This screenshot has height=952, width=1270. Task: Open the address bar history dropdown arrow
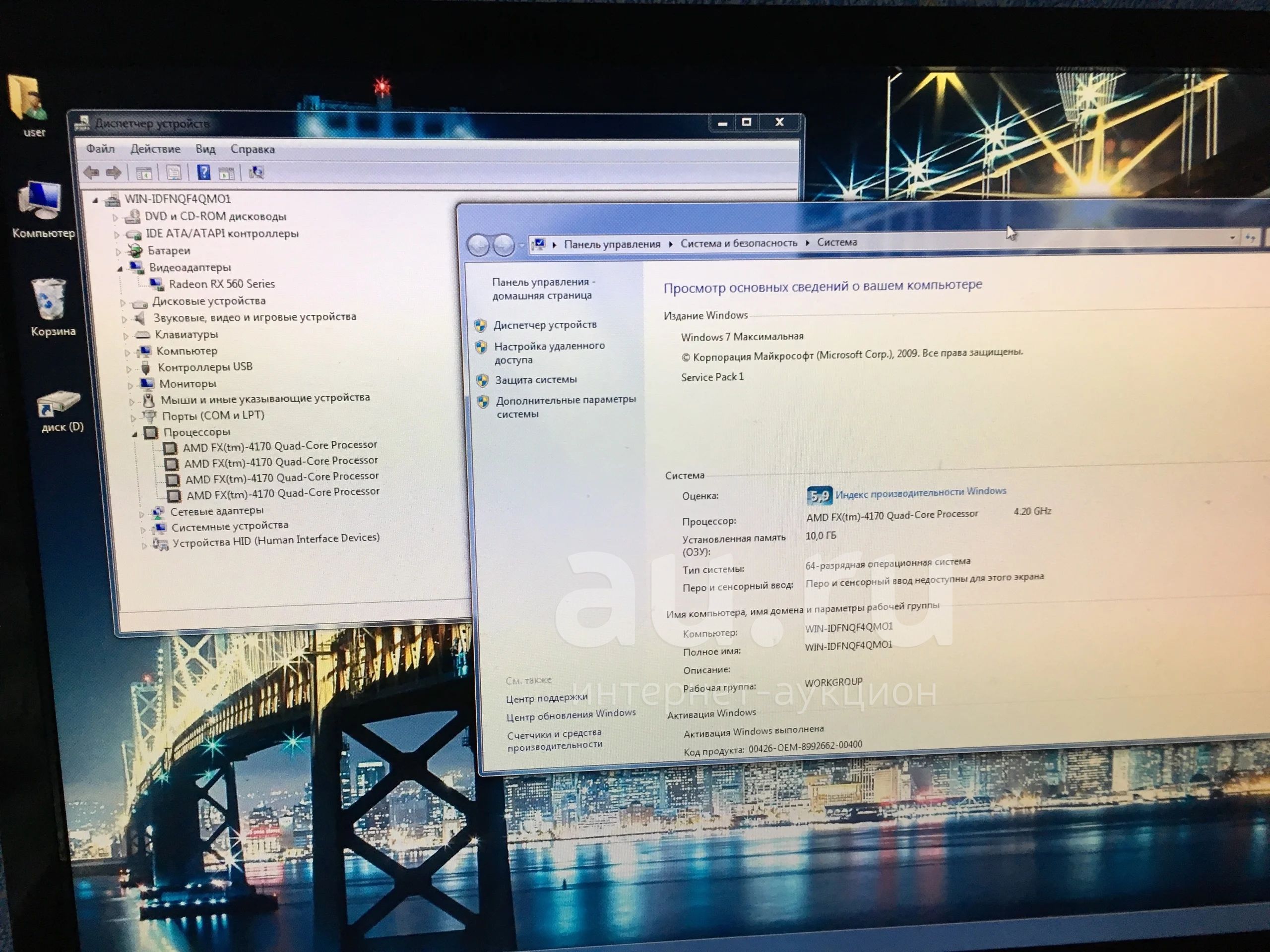click(x=1232, y=238)
